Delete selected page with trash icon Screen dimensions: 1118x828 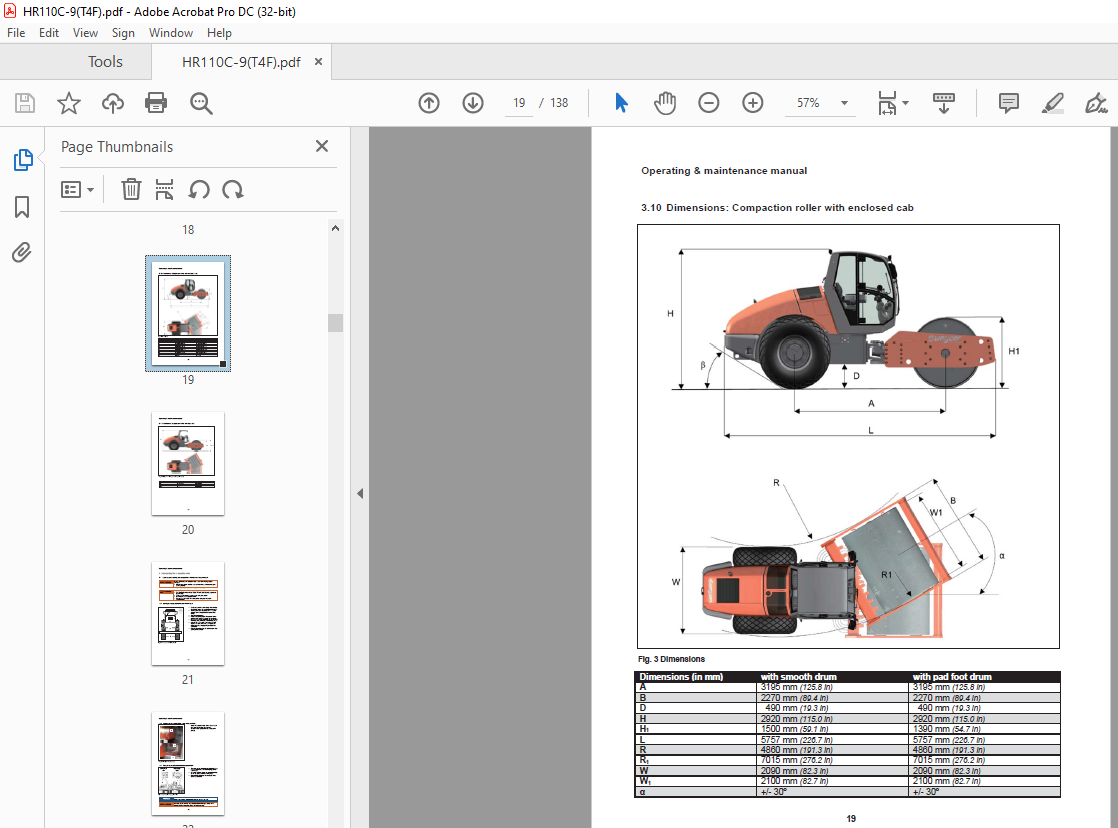131,190
